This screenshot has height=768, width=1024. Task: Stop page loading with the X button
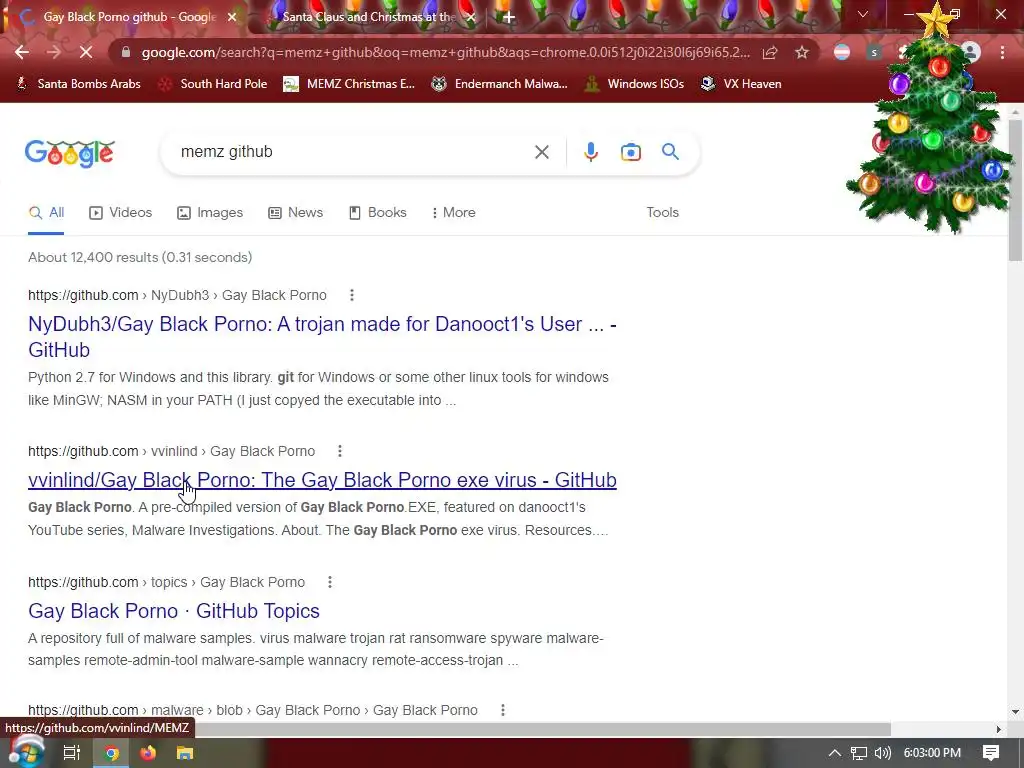(86, 52)
